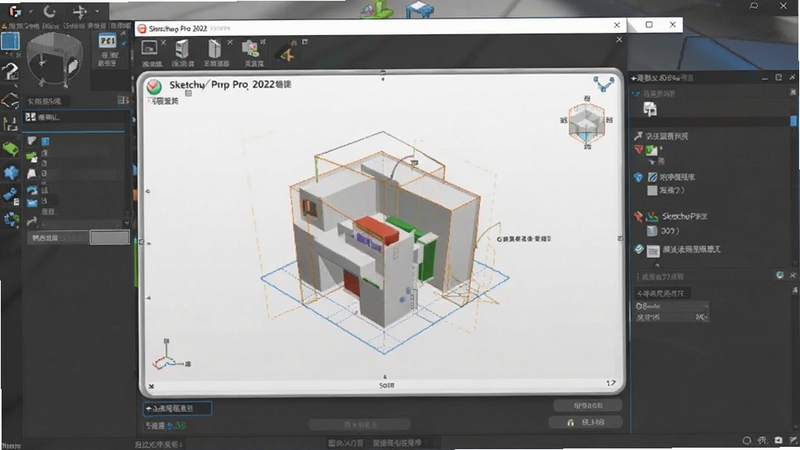
Task: Select the left tab in bottom status bar center
Action: point(345,442)
